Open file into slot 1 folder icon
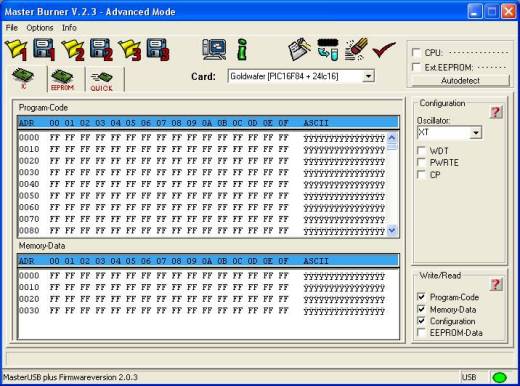The width and height of the screenshot is (520, 386). point(16,50)
